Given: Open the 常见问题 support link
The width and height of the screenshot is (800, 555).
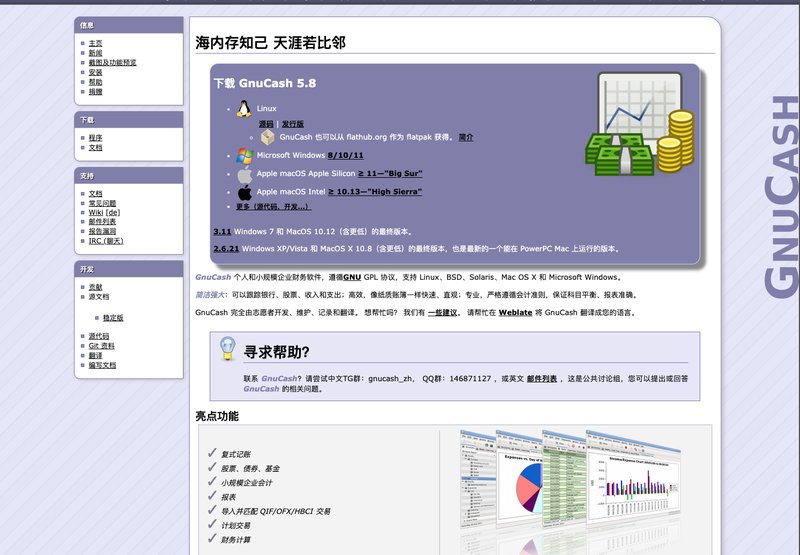Looking at the screenshot, I should pos(102,203).
